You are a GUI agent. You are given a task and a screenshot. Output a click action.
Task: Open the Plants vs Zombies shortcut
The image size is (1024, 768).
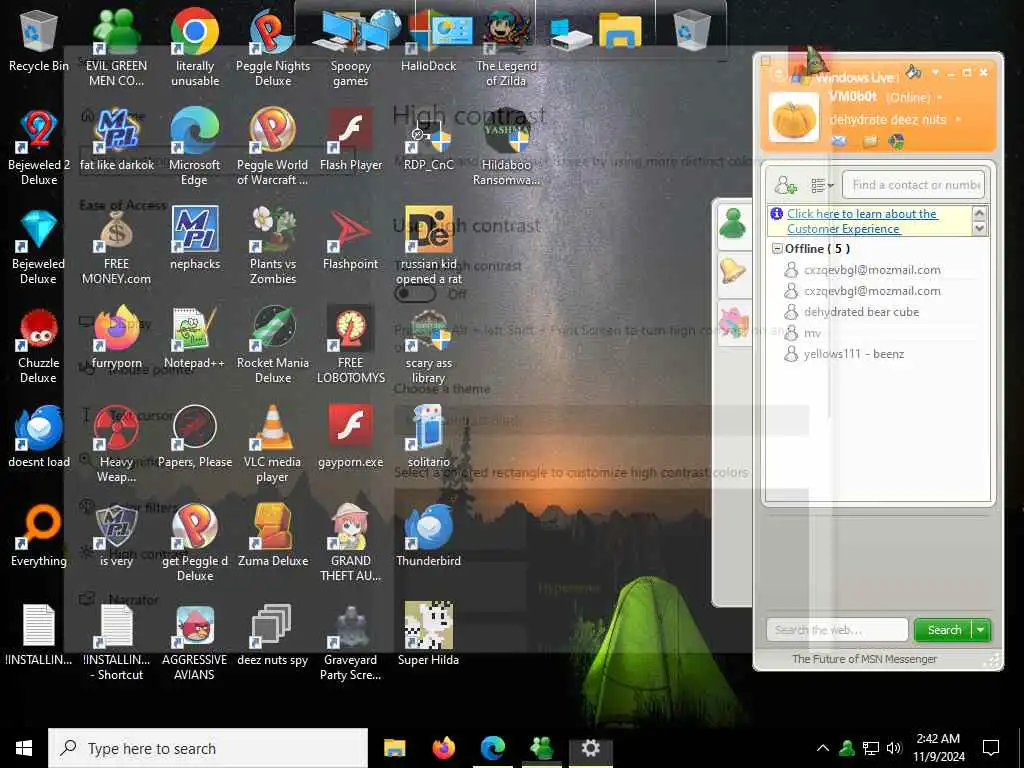273,246
